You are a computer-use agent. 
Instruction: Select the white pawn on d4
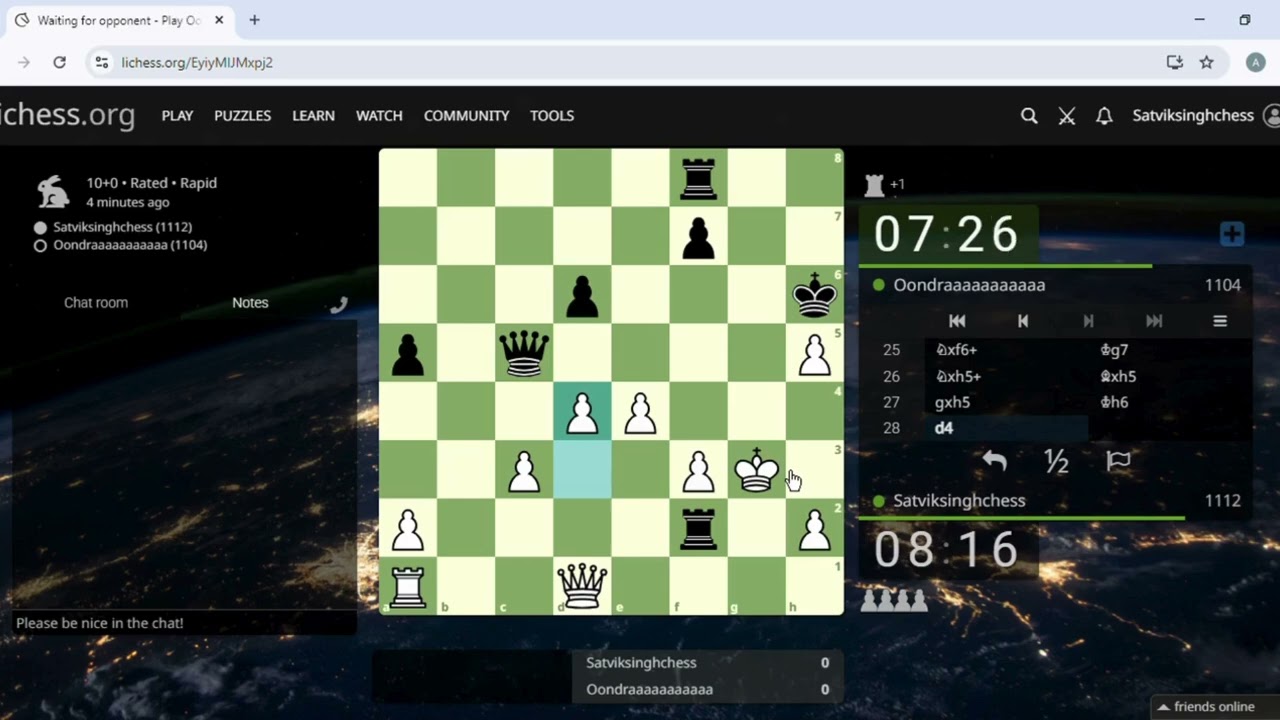point(582,412)
